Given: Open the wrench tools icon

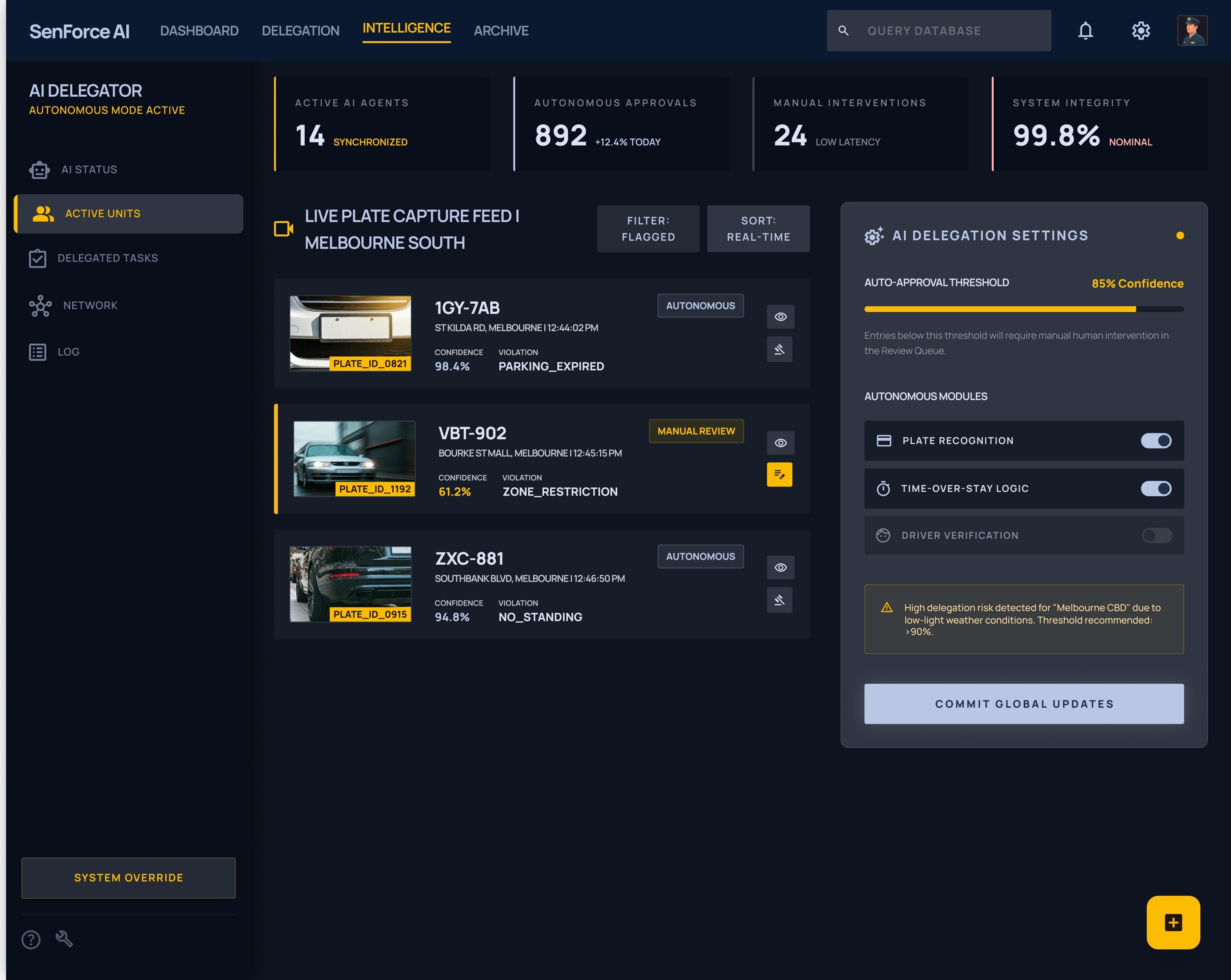Looking at the screenshot, I should (x=64, y=938).
